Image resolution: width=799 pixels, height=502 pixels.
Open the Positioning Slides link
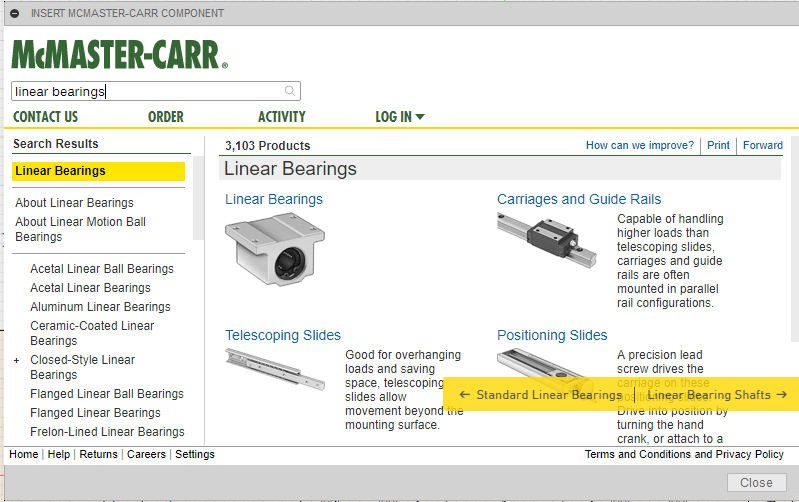552,335
